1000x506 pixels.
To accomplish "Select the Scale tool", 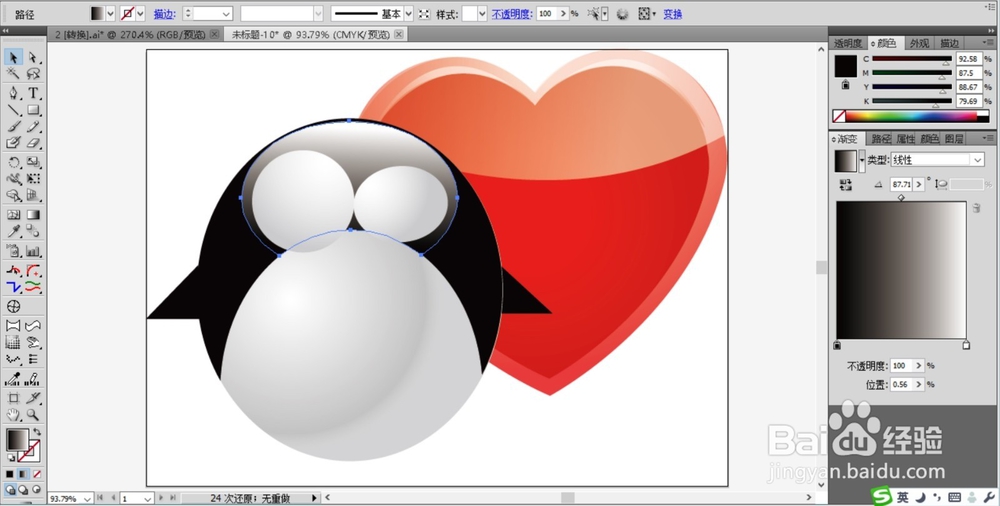I will pos(33,163).
